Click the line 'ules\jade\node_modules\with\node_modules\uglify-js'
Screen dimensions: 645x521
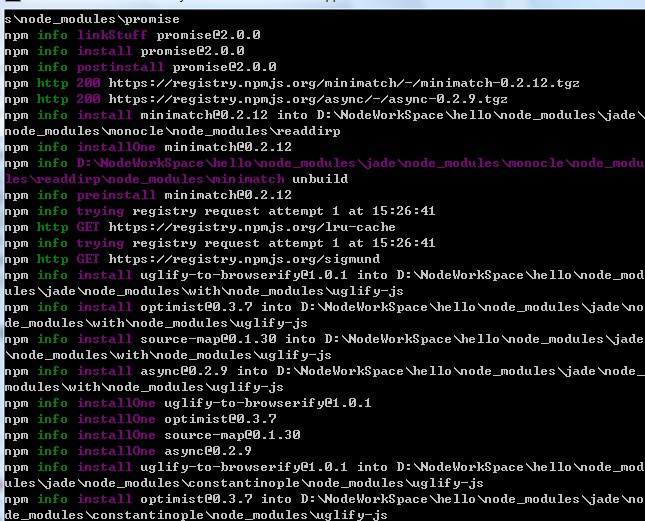pyautogui.click(x=204, y=291)
